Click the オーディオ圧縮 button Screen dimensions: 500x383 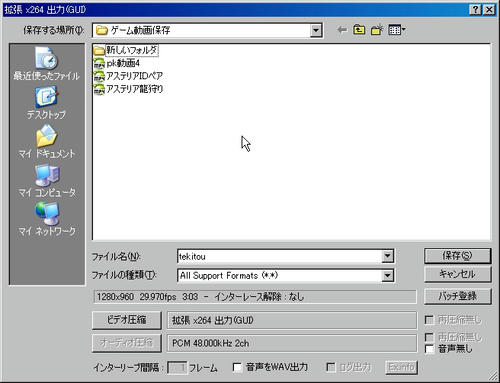click(x=127, y=343)
